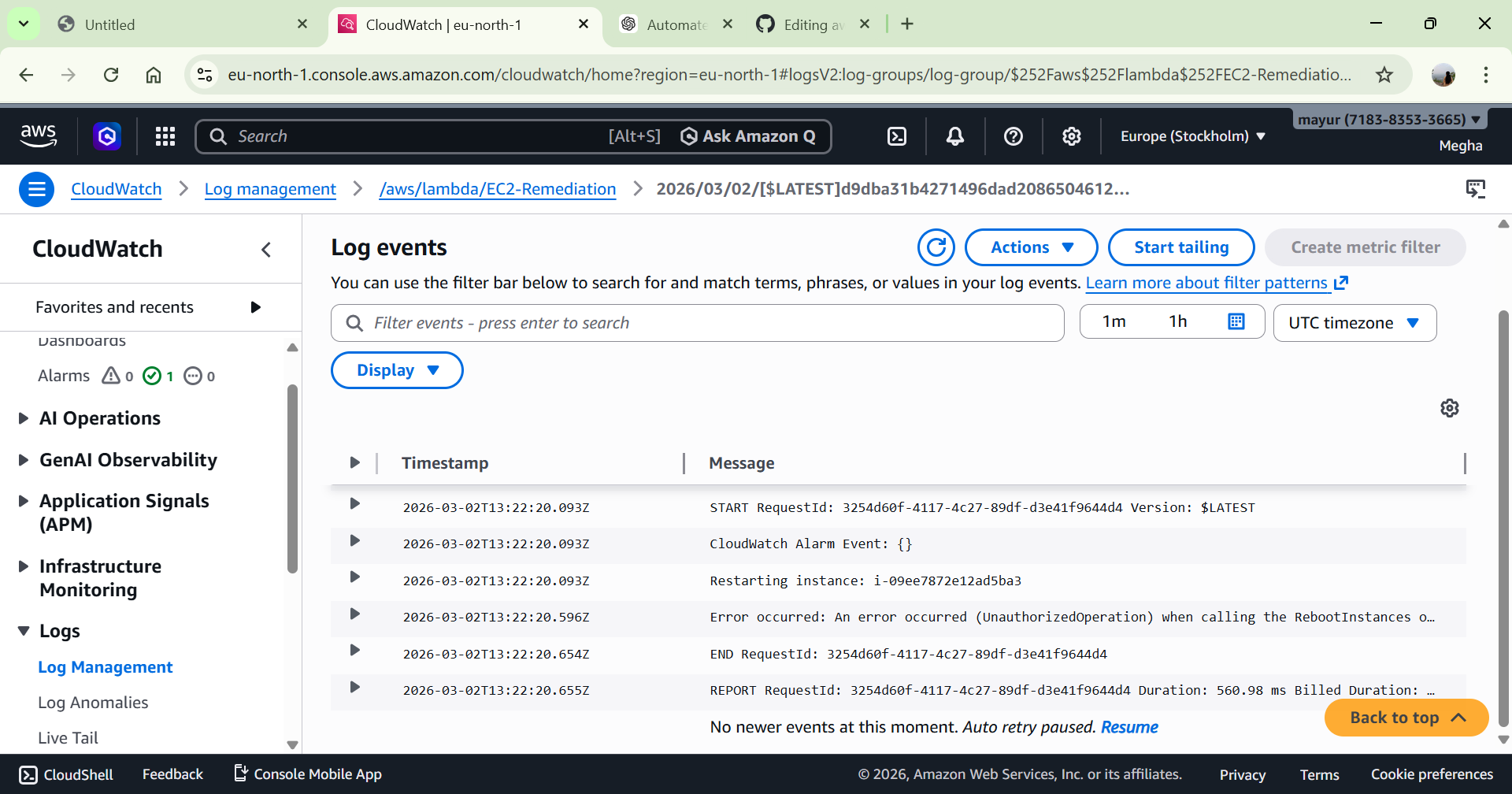Toggle the CloudWatch navigation hamburger menu
The image size is (1512, 794).
tap(36, 189)
